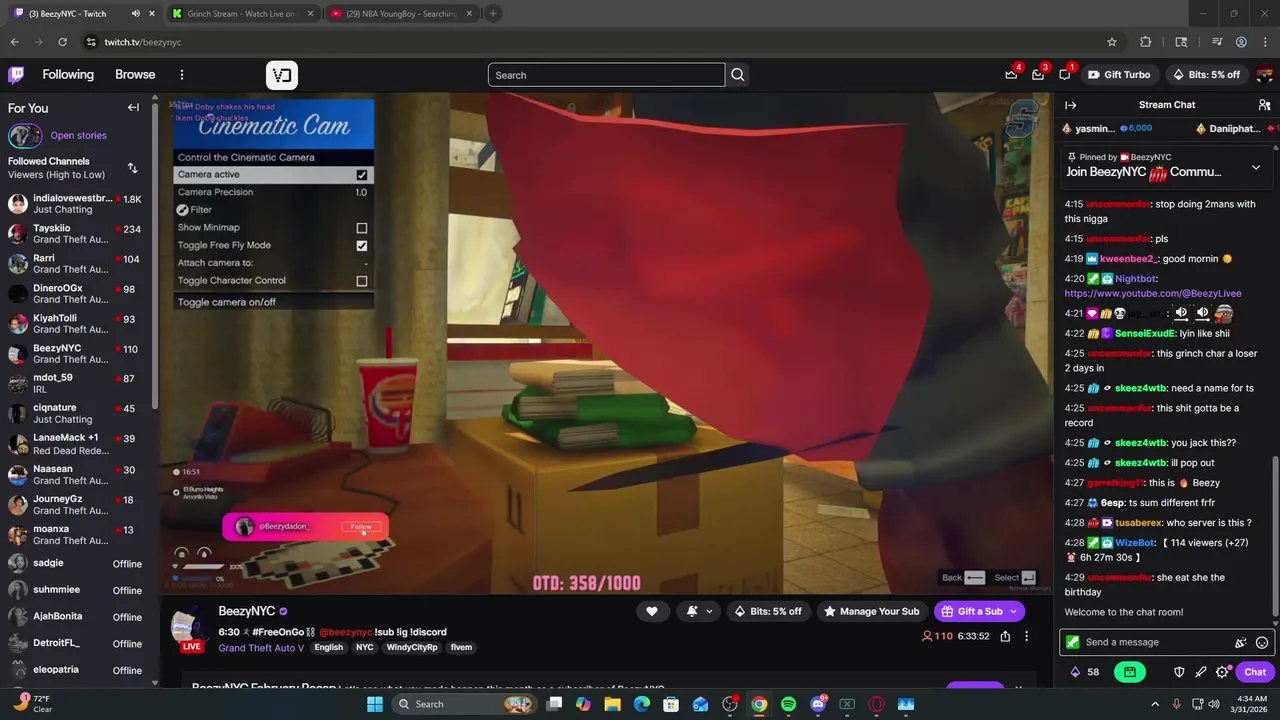Click the WindyCityRp tag
The width and height of the screenshot is (1280, 720).
[x=412, y=648]
